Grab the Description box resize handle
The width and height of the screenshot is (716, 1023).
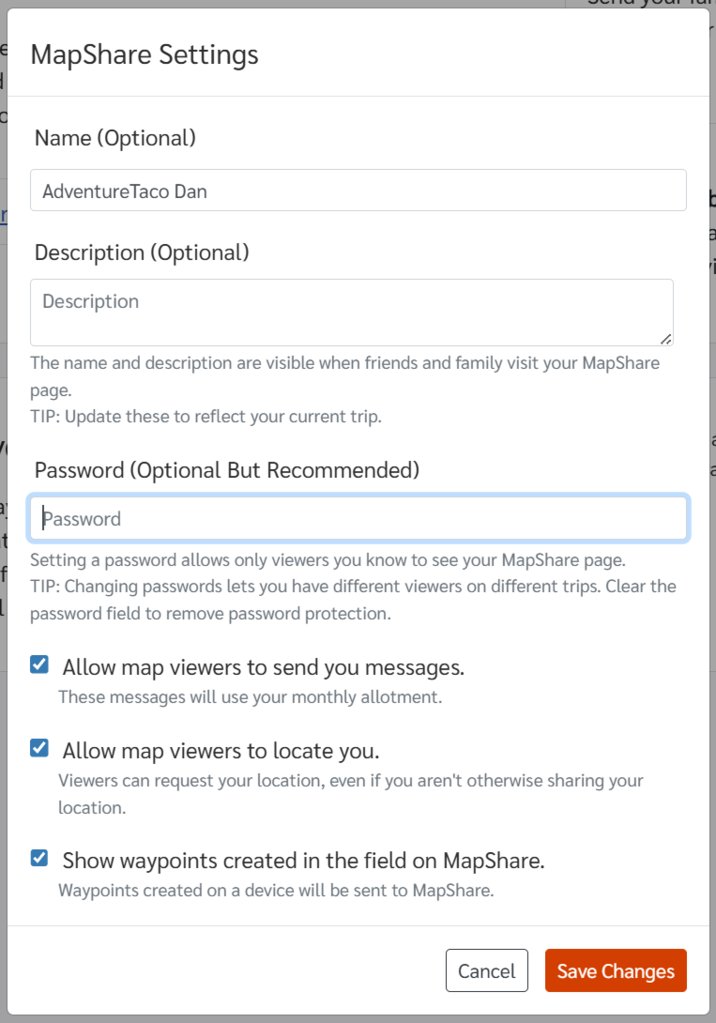coord(666,339)
